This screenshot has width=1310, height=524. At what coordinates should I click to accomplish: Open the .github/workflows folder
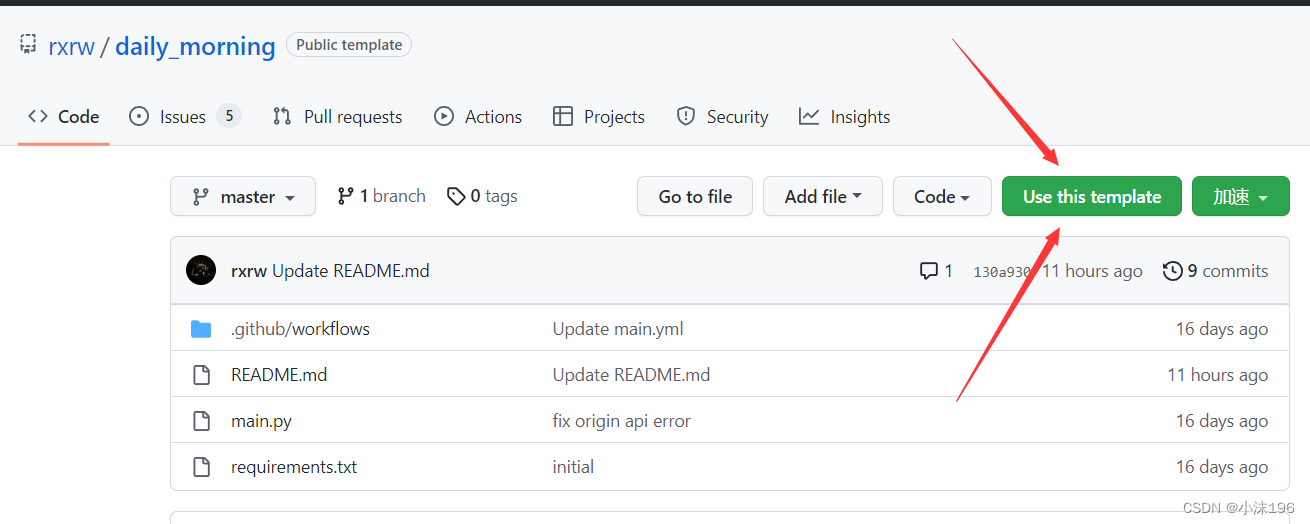tap(300, 329)
